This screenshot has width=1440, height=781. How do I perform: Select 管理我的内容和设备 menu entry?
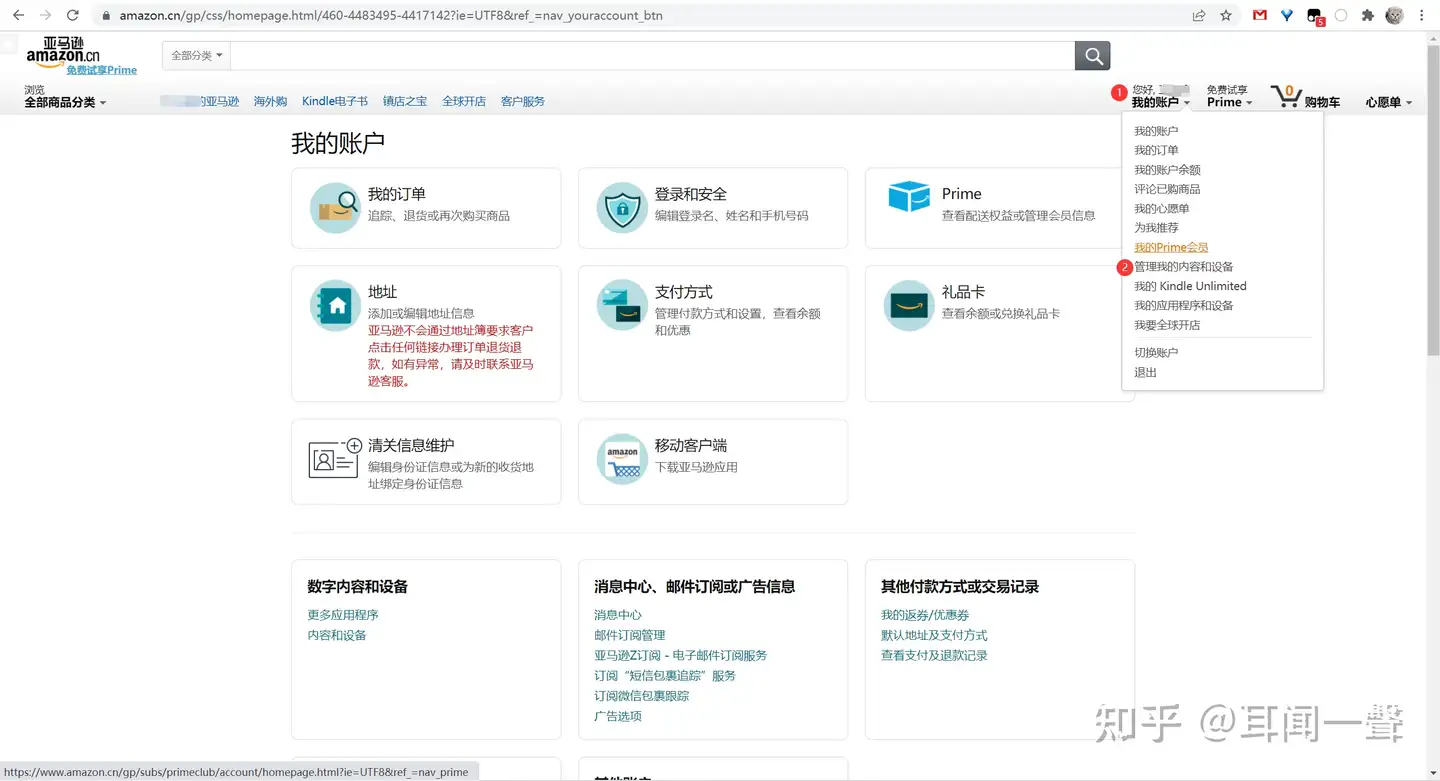click(1184, 267)
